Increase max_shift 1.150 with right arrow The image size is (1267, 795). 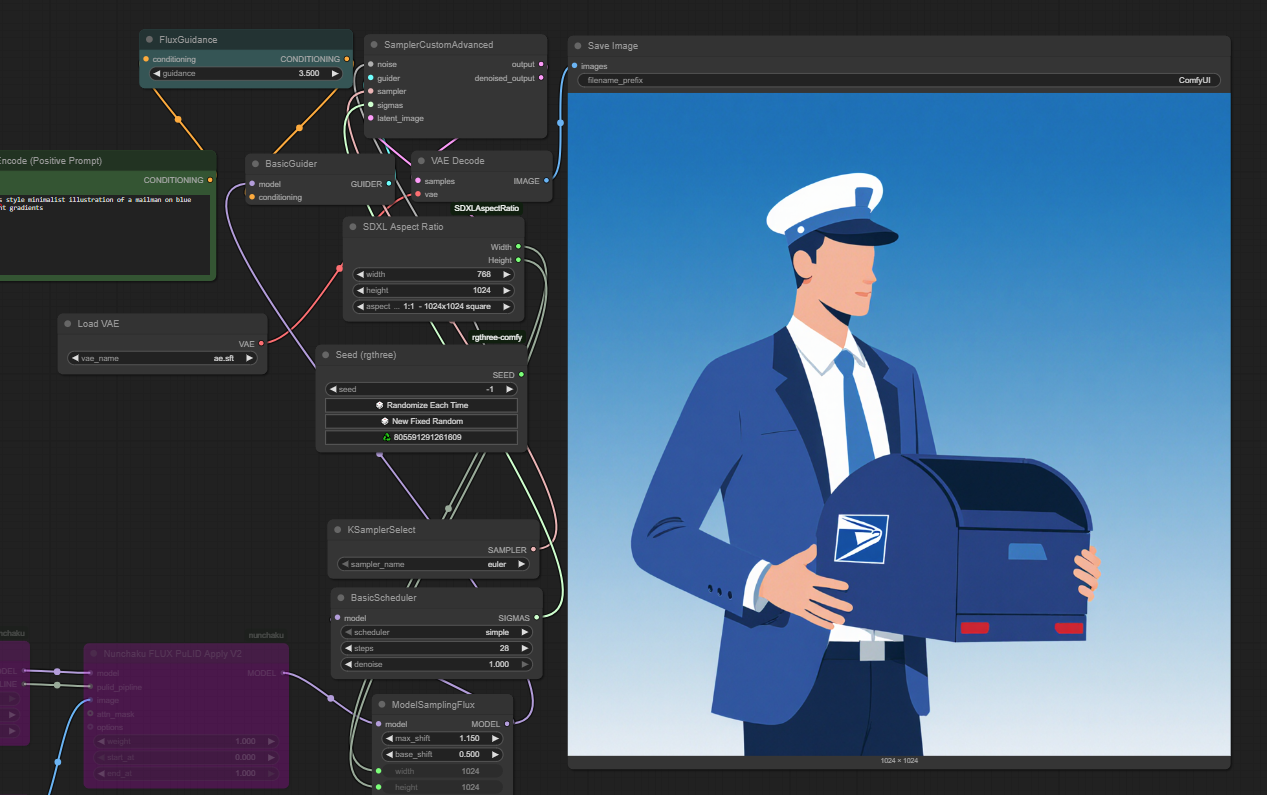point(494,738)
